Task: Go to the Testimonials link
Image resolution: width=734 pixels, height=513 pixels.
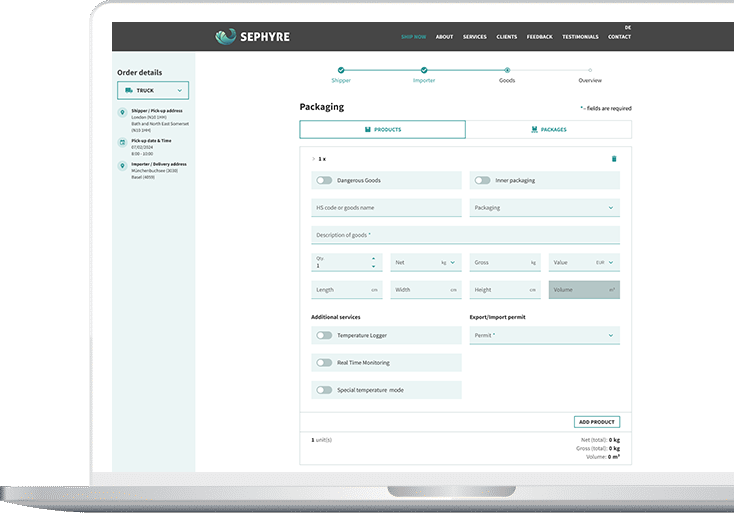Action: 580,37
